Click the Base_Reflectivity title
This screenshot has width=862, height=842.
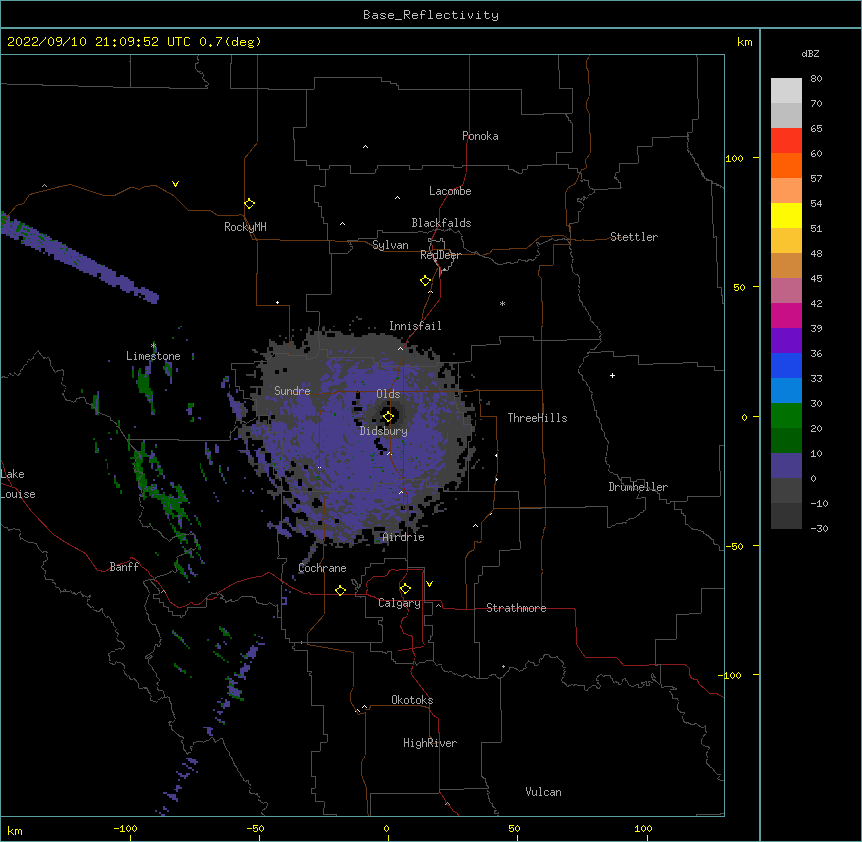431,15
